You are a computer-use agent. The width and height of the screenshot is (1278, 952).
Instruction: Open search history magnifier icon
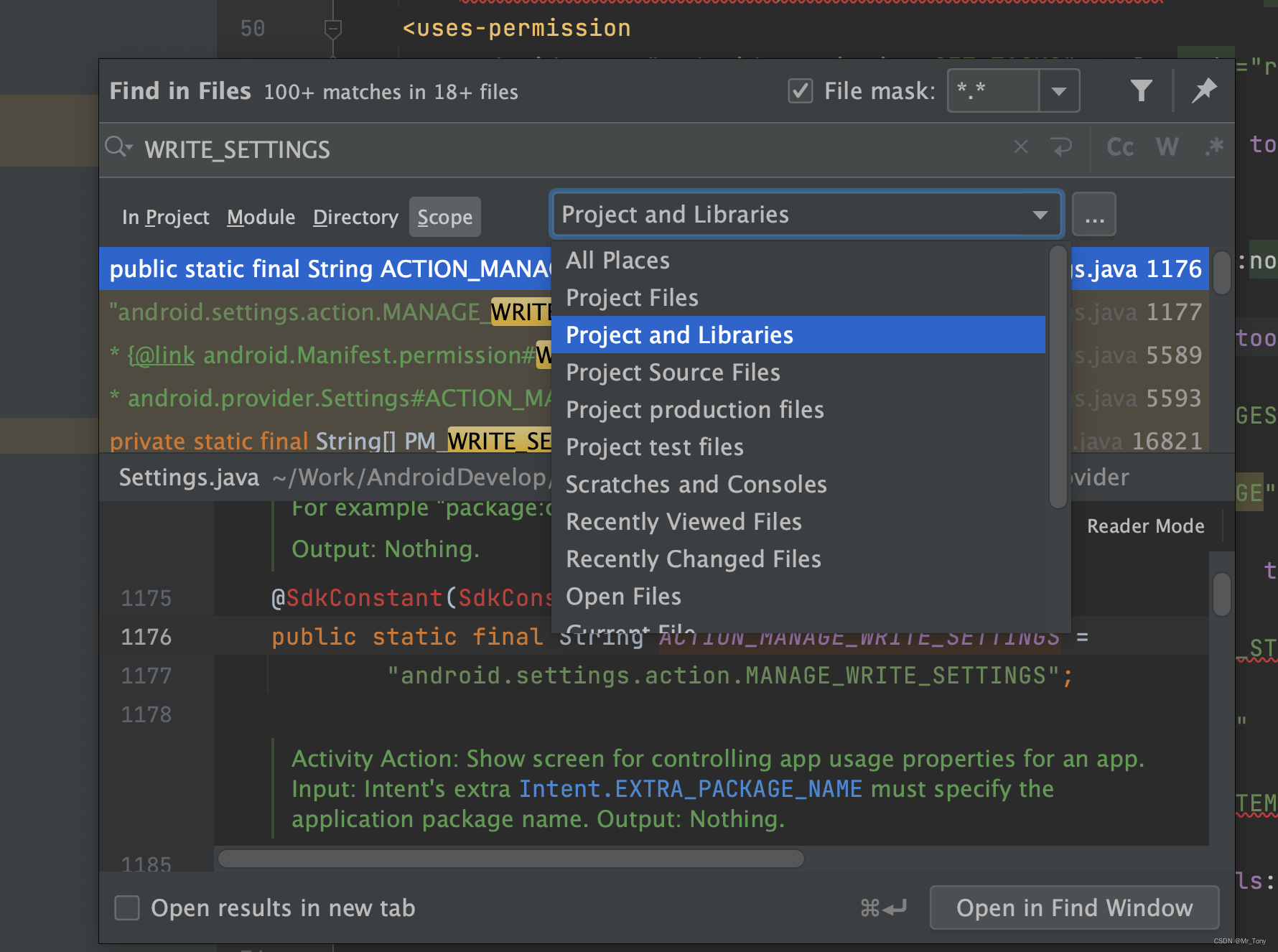[118, 147]
